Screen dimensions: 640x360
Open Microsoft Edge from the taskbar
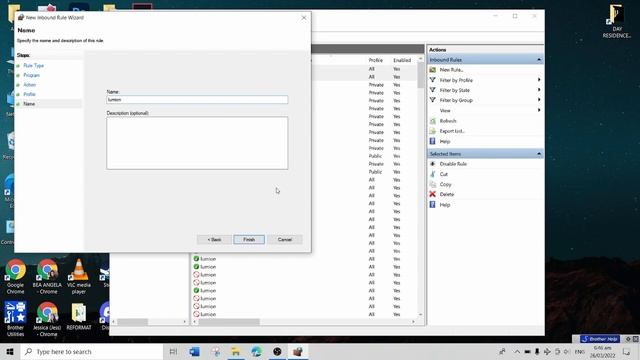point(256,351)
